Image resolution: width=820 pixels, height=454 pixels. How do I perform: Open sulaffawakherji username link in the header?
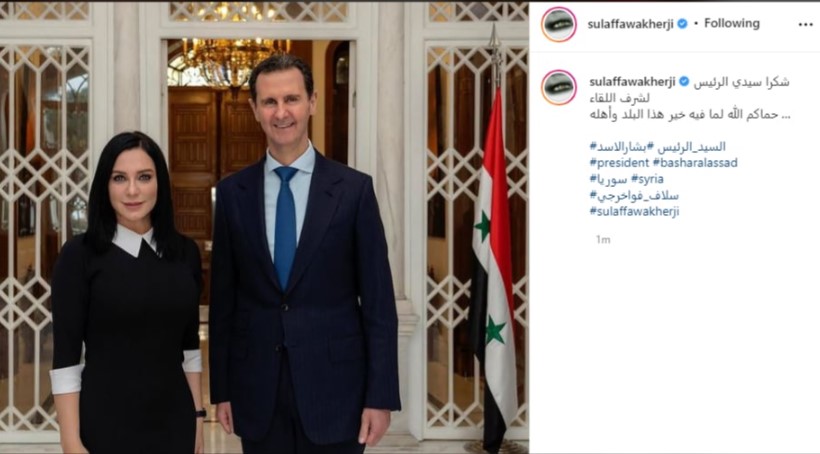[x=631, y=24]
